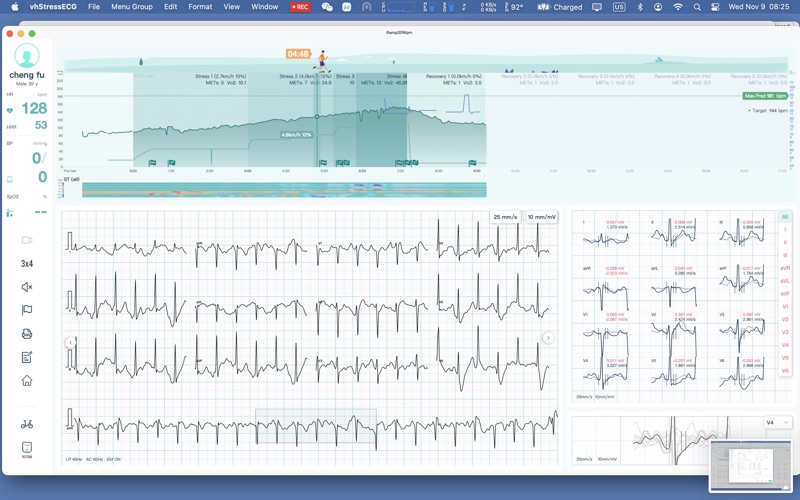Image resolution: width=800 pixels, height=500 pixels.
Task: Click the V2 average beat cell
Action: point(674,335)
